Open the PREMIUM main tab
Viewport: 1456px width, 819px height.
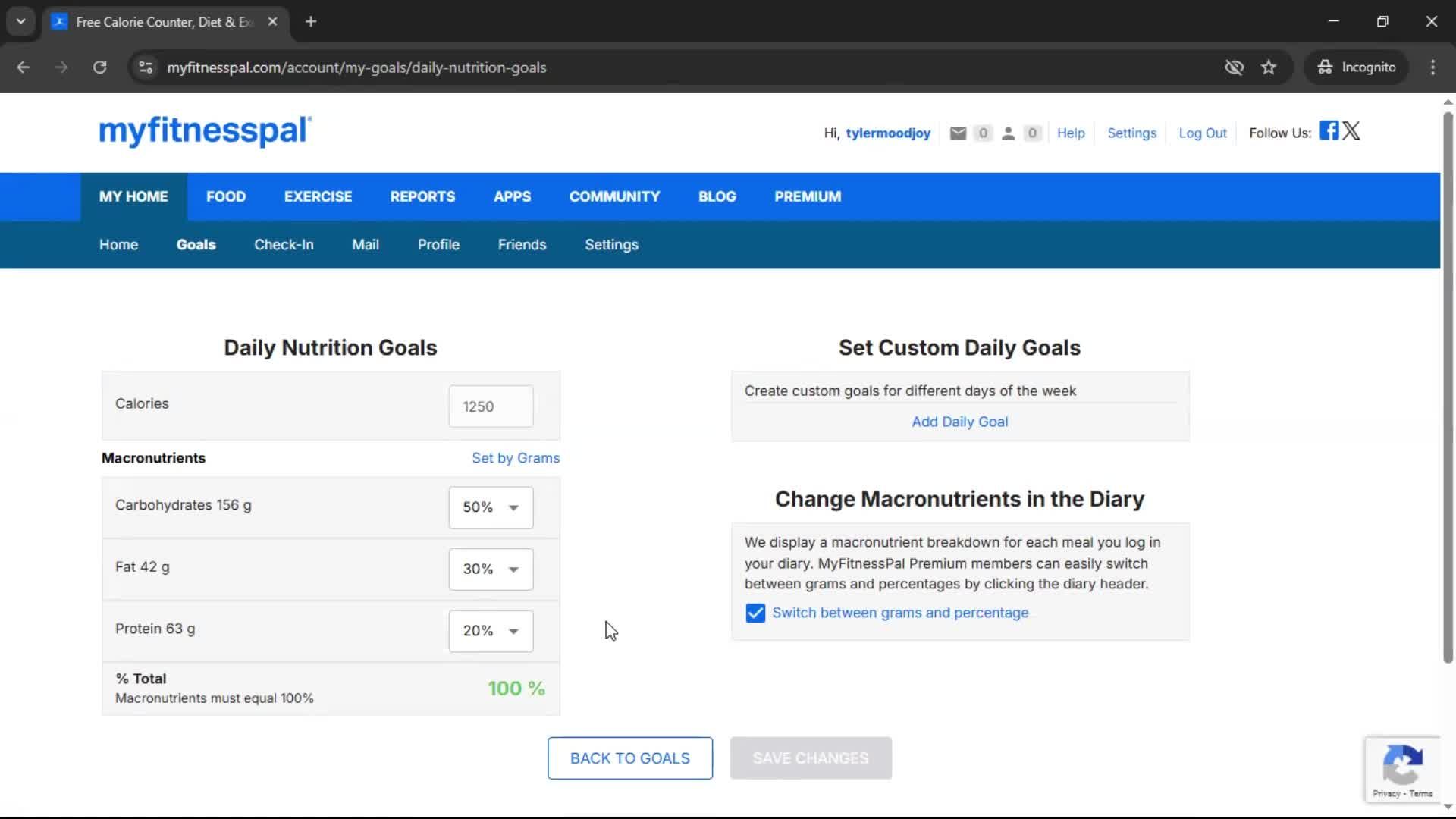click(808, 196)
